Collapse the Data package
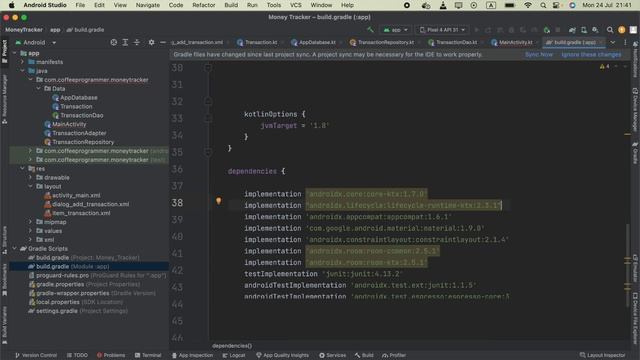The height and width of the screenshot is (360, 640). 38,88
